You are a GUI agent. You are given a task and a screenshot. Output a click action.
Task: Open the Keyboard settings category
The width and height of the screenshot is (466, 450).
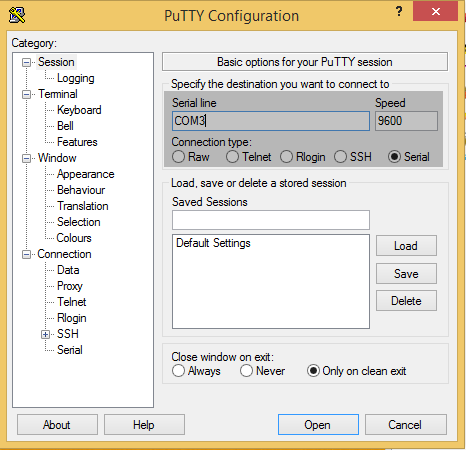tap(79, 110)
